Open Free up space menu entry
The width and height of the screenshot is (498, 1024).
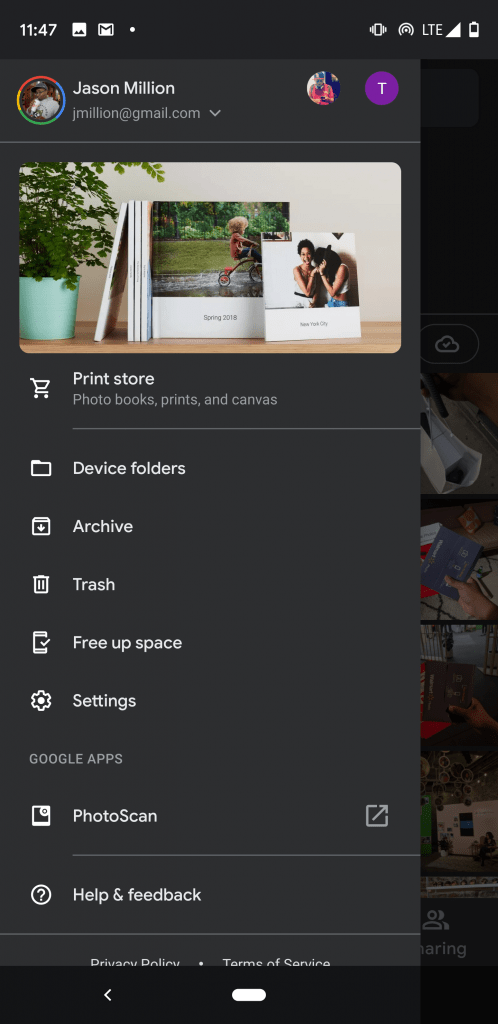tap(210, 643)
